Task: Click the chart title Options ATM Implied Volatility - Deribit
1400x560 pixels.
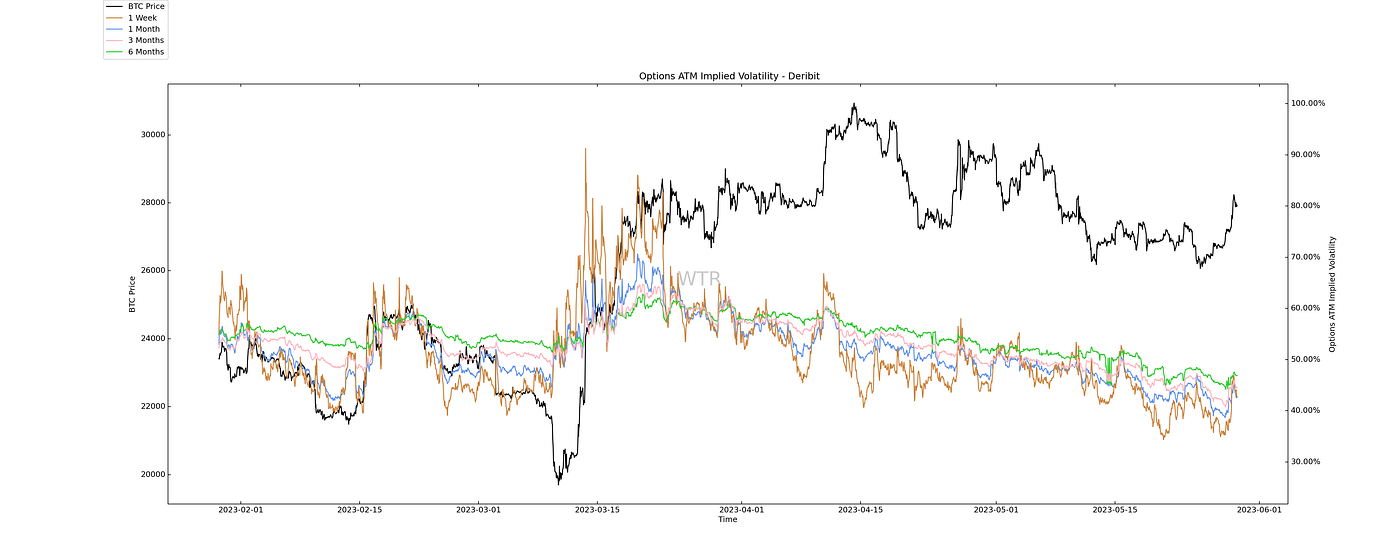Action: pos(727,76)
